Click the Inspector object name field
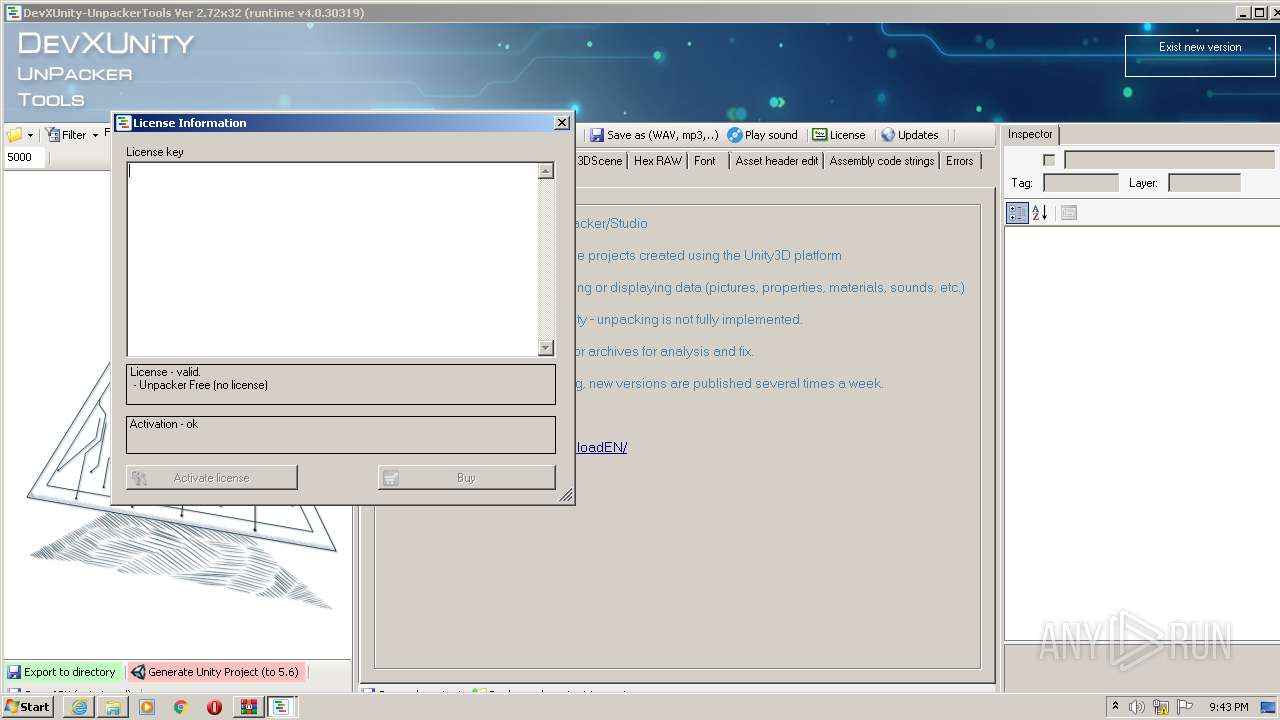The image size is (1280, 720). click(1169, 160)
